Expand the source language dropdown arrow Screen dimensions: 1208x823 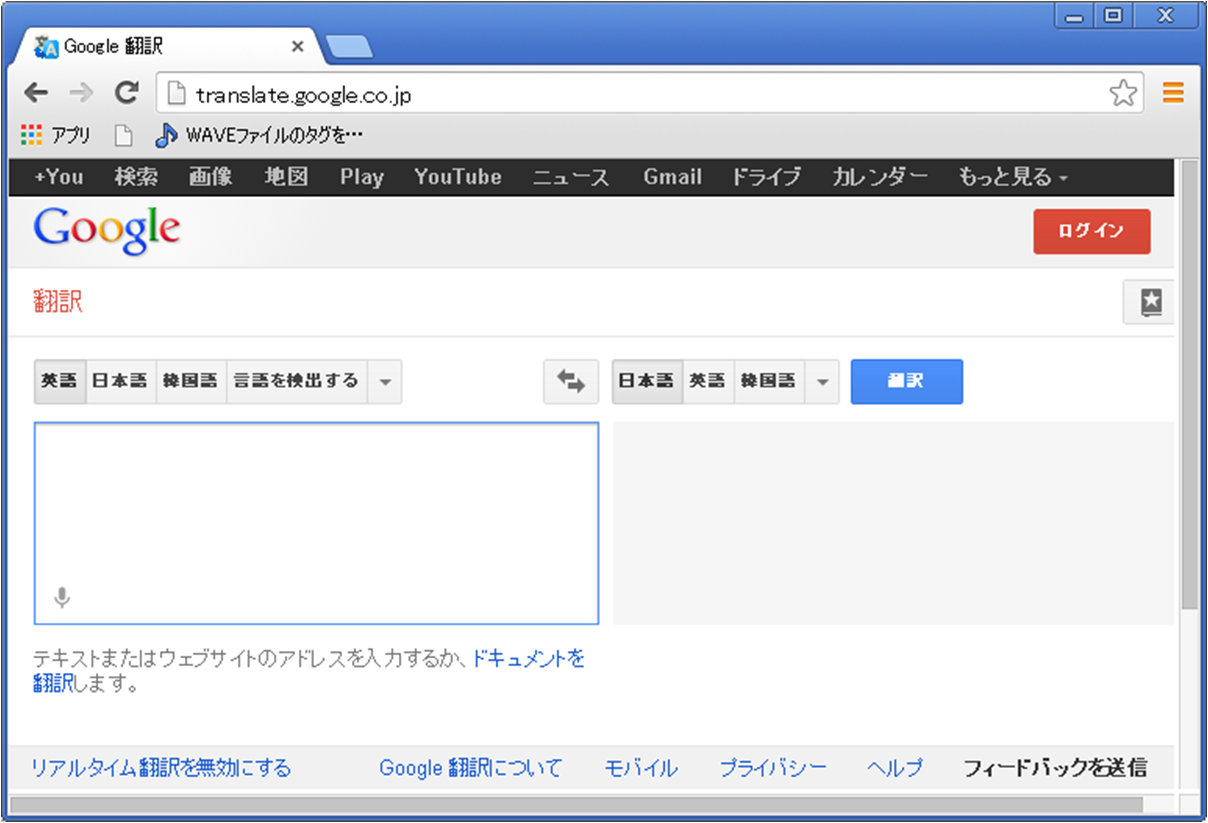point(385,382)
